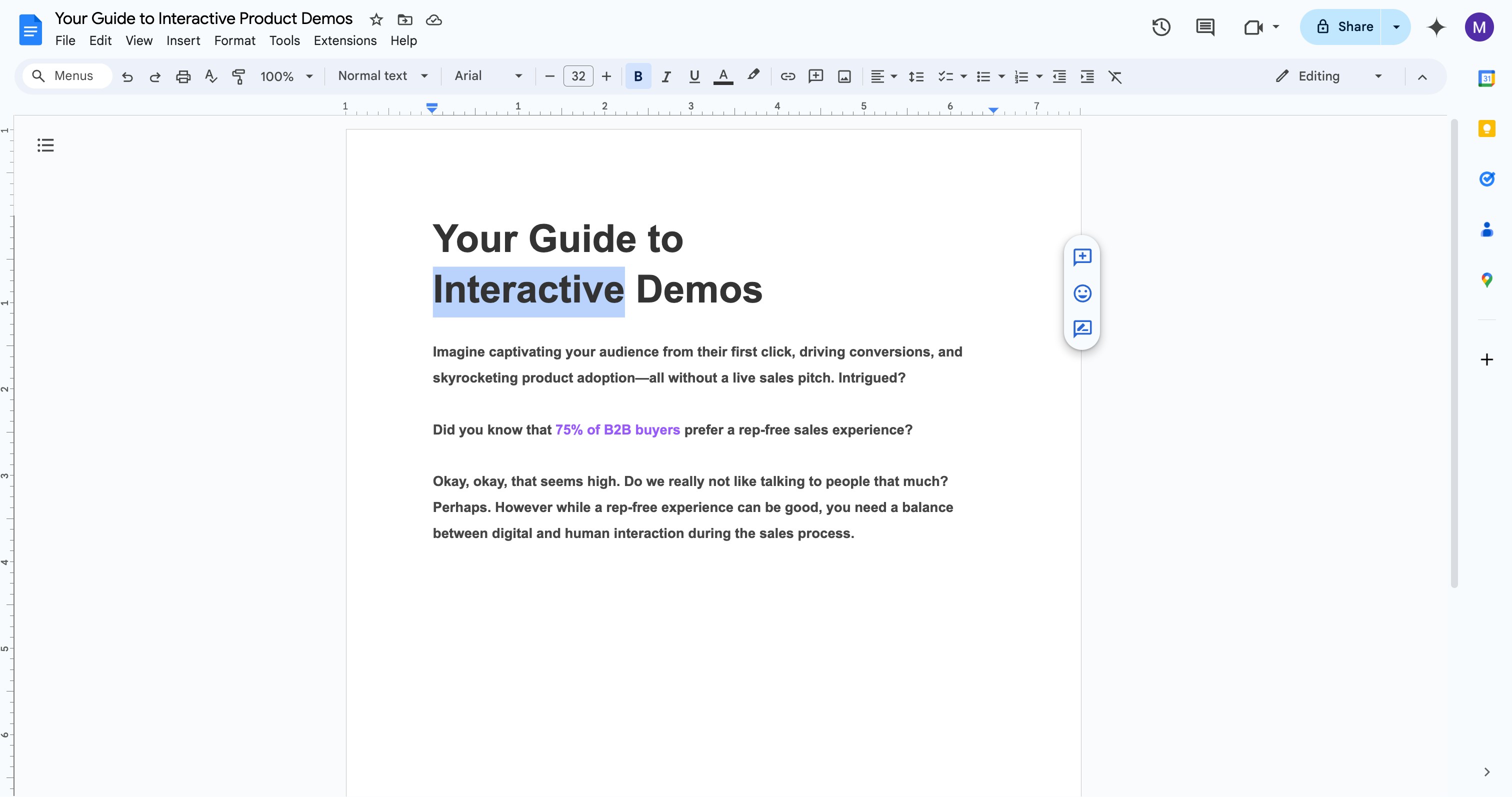Star this document

coord(376,20)
